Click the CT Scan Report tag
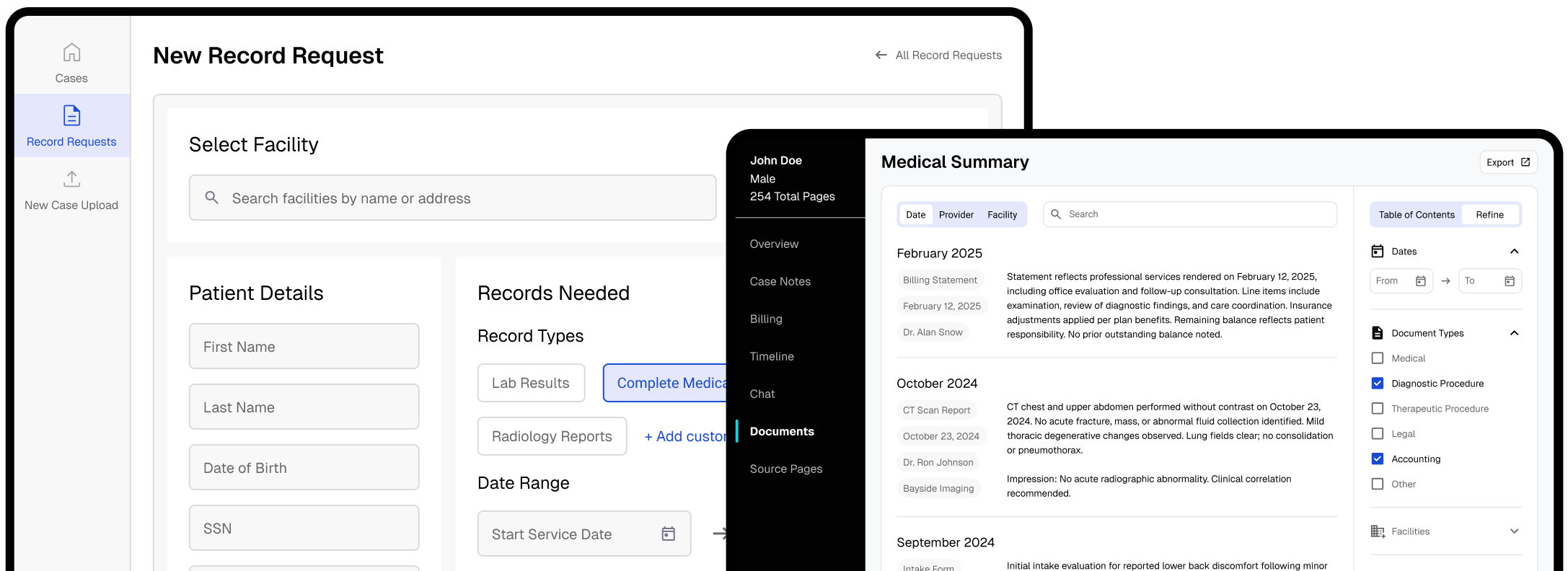1568x571 pixels. point(936,410)
